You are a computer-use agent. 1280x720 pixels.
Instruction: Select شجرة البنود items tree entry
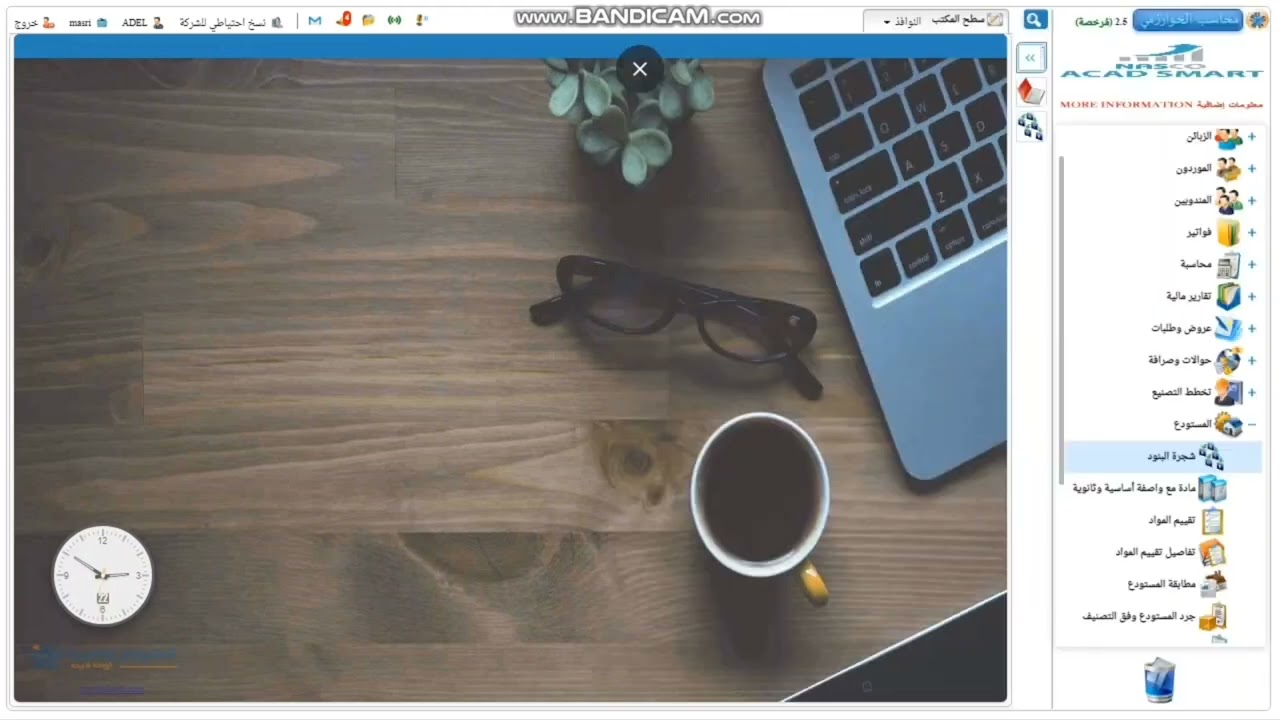(1163, 456)
